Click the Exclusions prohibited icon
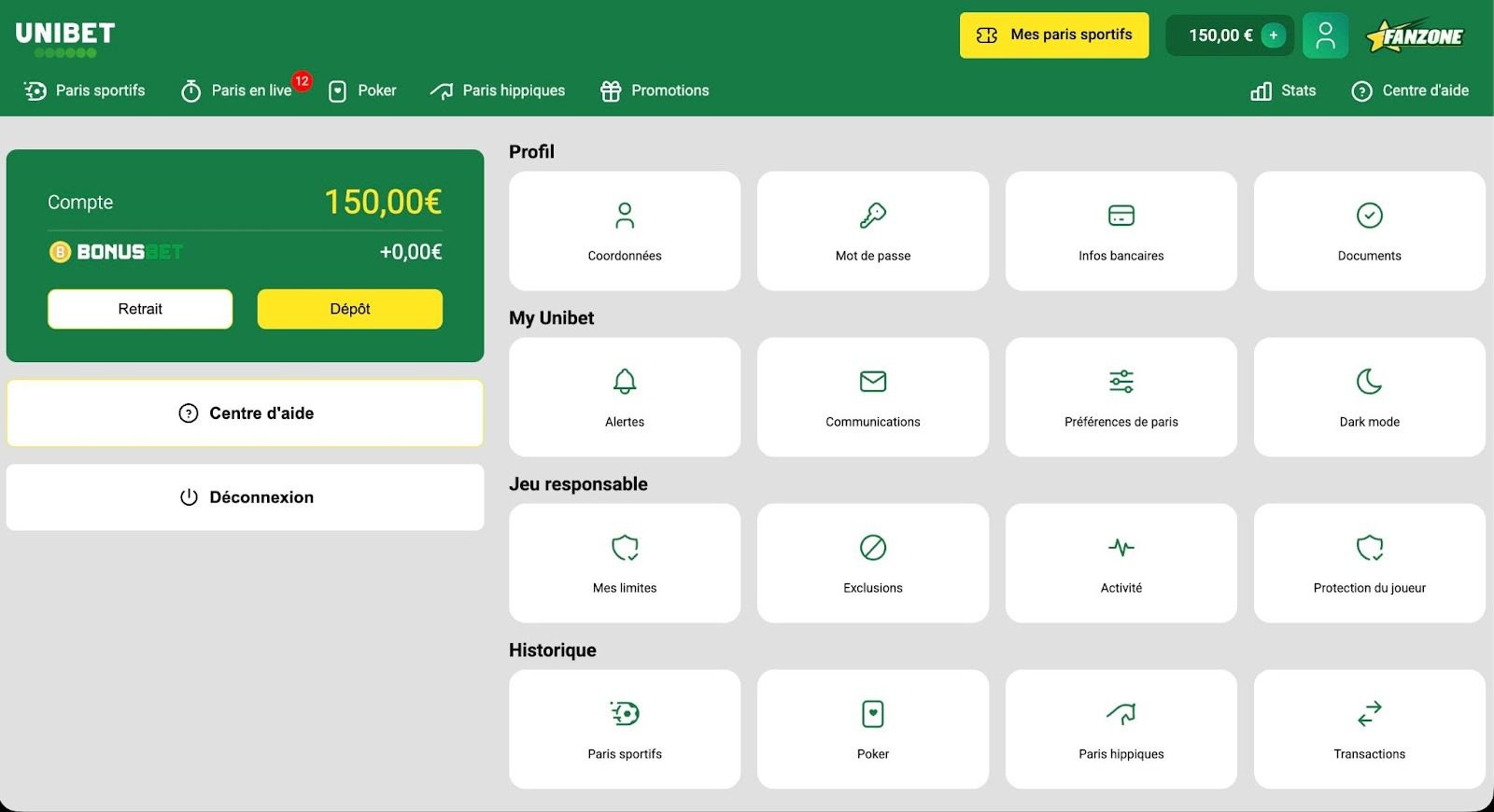The width and height of the screenshot is (1494, 812). click(x=873, y=548)
